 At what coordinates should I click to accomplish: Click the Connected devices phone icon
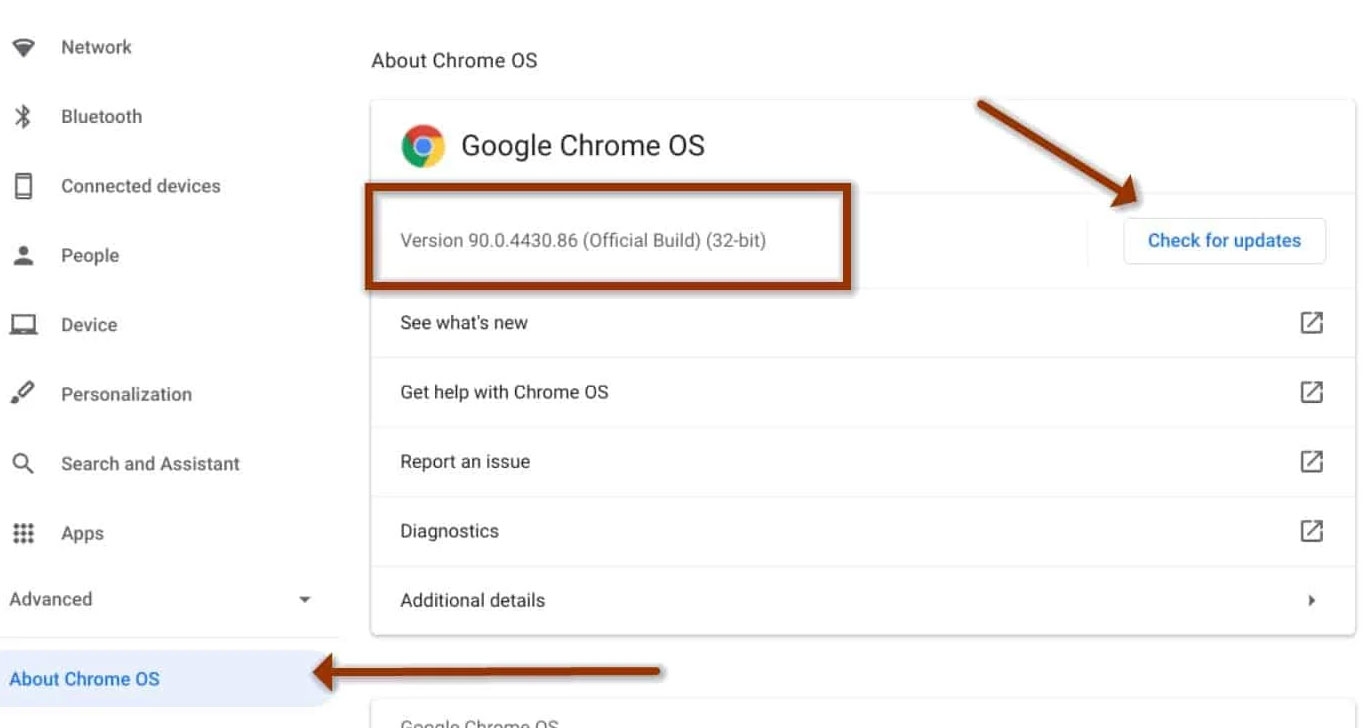point(23,186)
